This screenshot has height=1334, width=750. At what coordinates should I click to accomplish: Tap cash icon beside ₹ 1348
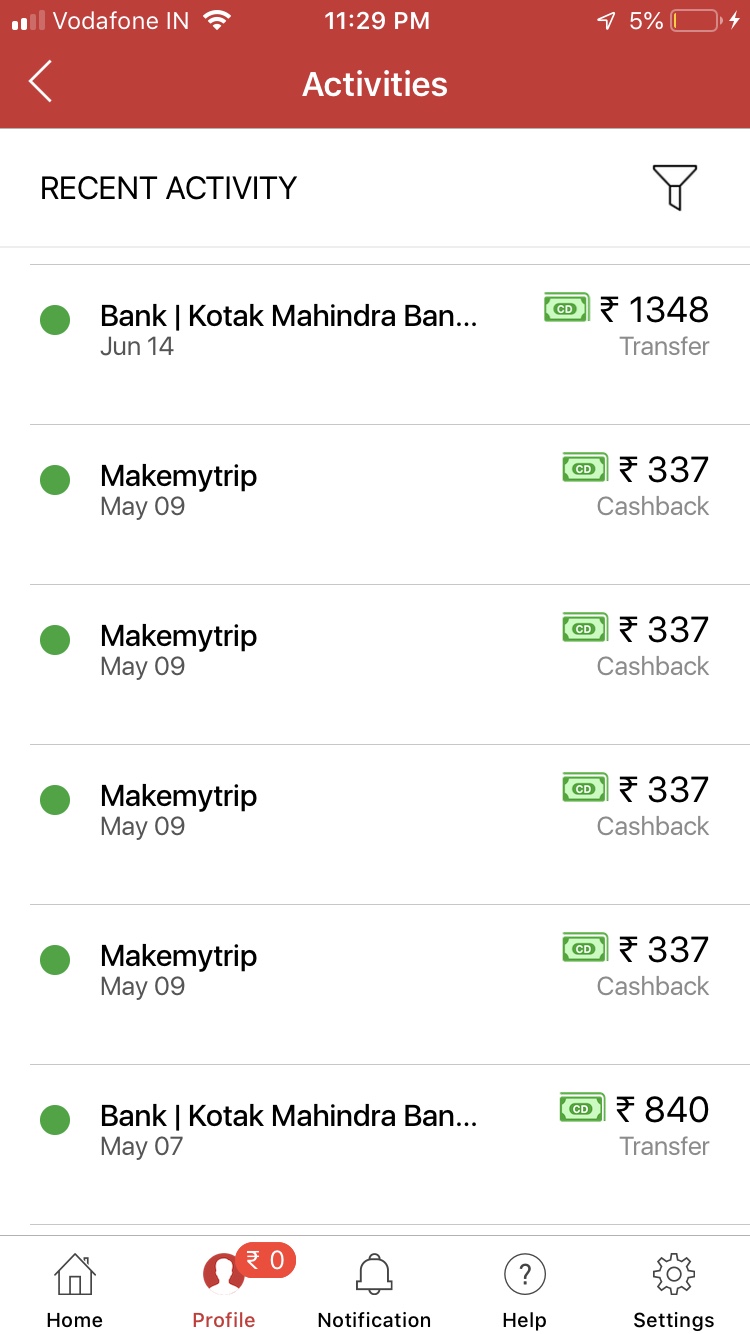click(566, 309)
